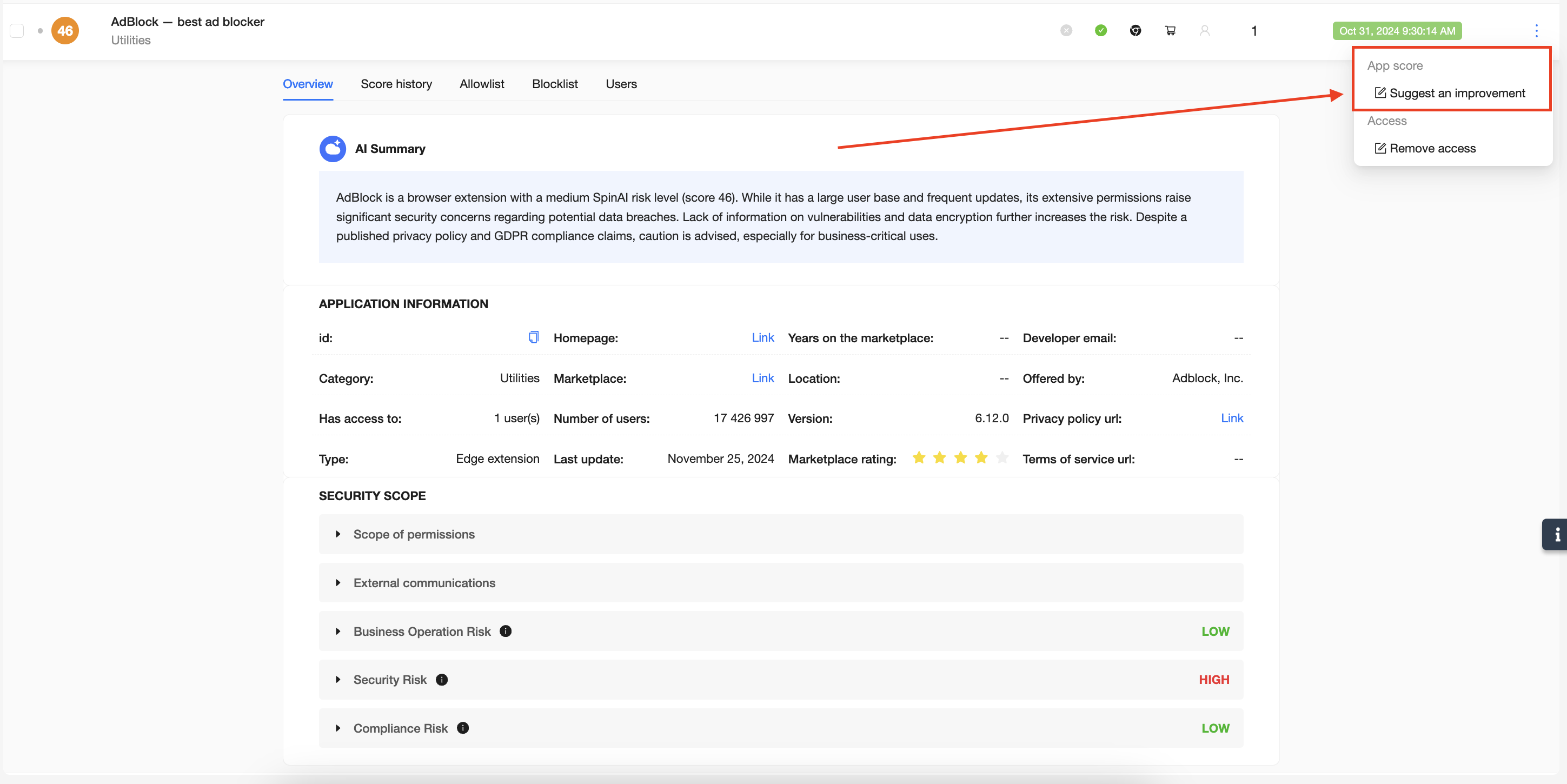Click the copy id icon
This screenshot has height=784, width=1567.
tap(534, 337)
